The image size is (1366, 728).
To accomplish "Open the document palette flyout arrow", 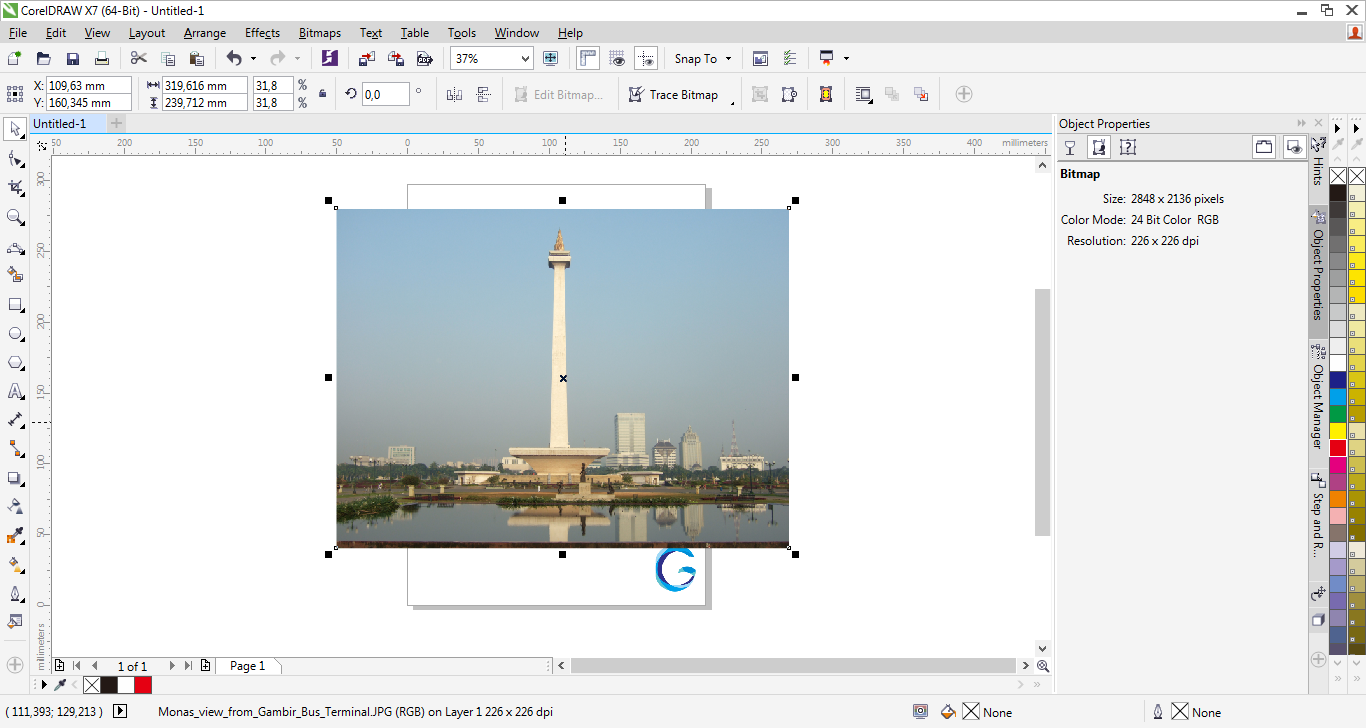I will 42,685.
